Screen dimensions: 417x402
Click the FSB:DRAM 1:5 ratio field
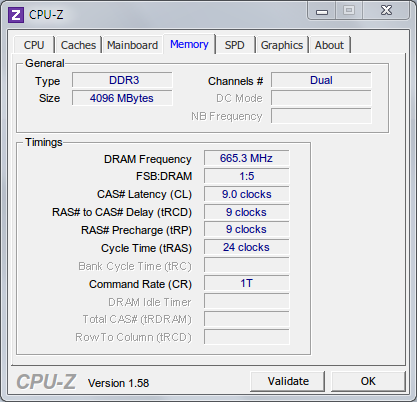(247, 176)
